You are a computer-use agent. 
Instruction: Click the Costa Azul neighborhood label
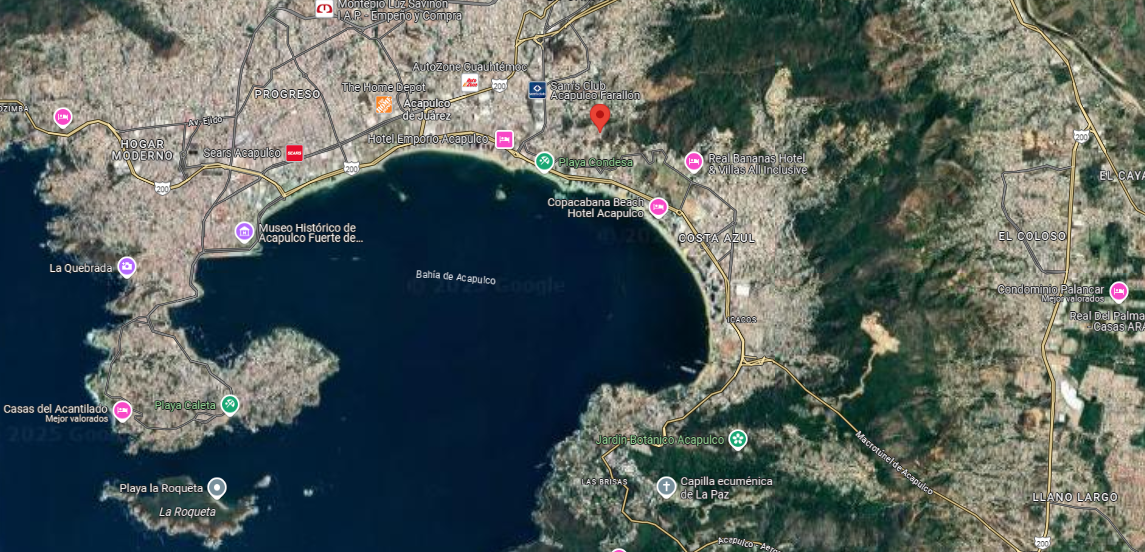tap(717, 238)
